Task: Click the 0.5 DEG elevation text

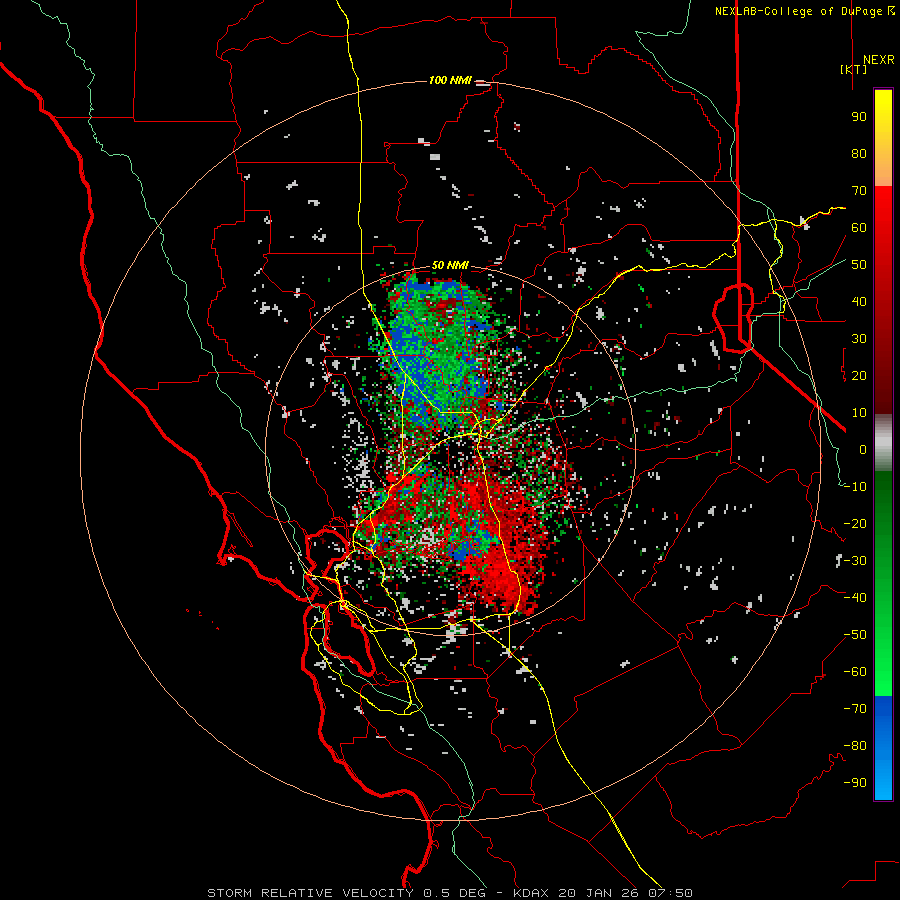Action: [455, 893]
